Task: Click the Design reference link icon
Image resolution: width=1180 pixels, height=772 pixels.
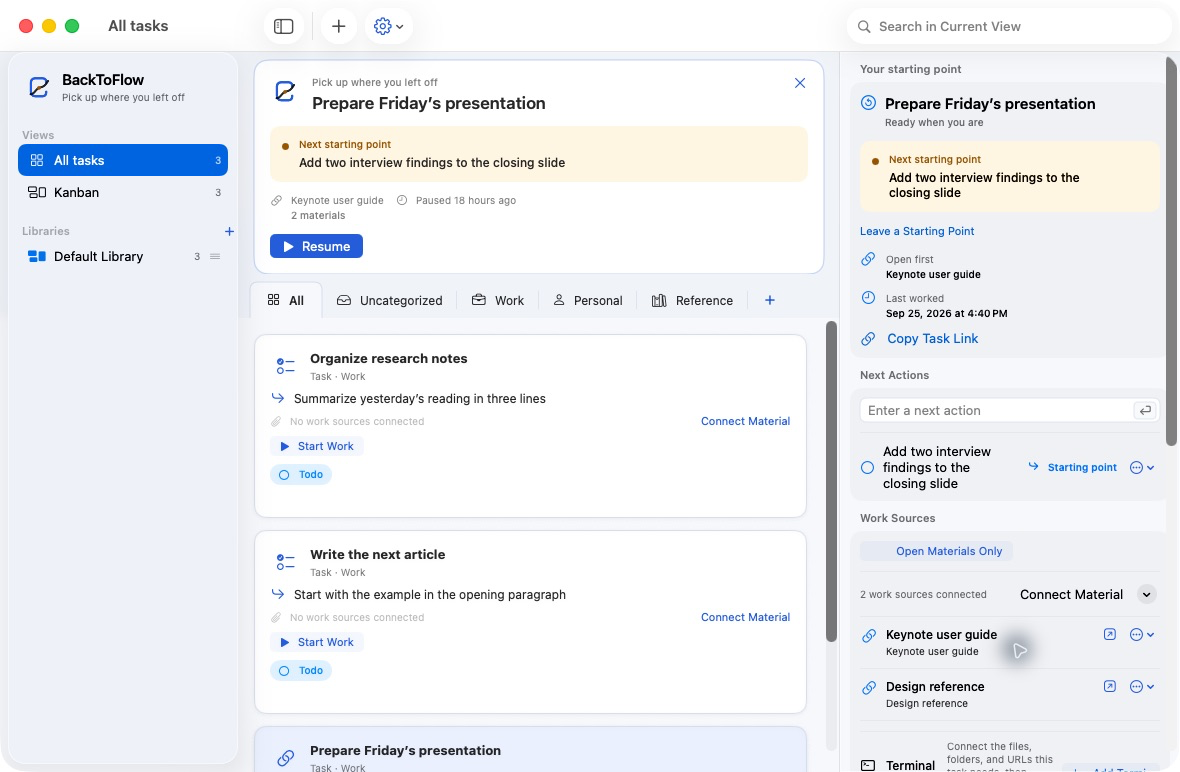Action: click(x=868, y=687)
